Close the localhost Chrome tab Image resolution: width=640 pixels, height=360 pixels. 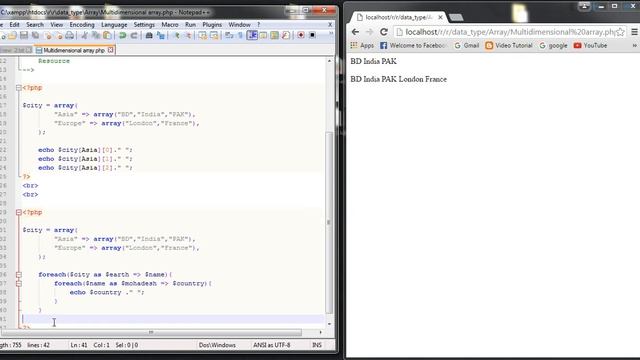(440, 17)
